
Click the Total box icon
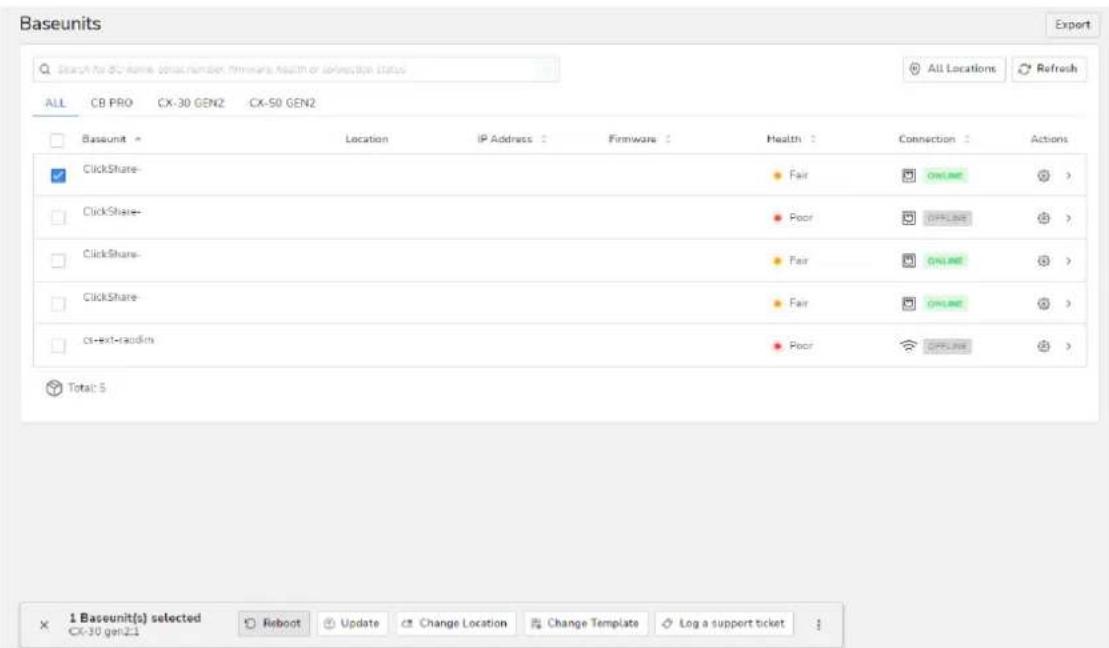pos(54,388)
